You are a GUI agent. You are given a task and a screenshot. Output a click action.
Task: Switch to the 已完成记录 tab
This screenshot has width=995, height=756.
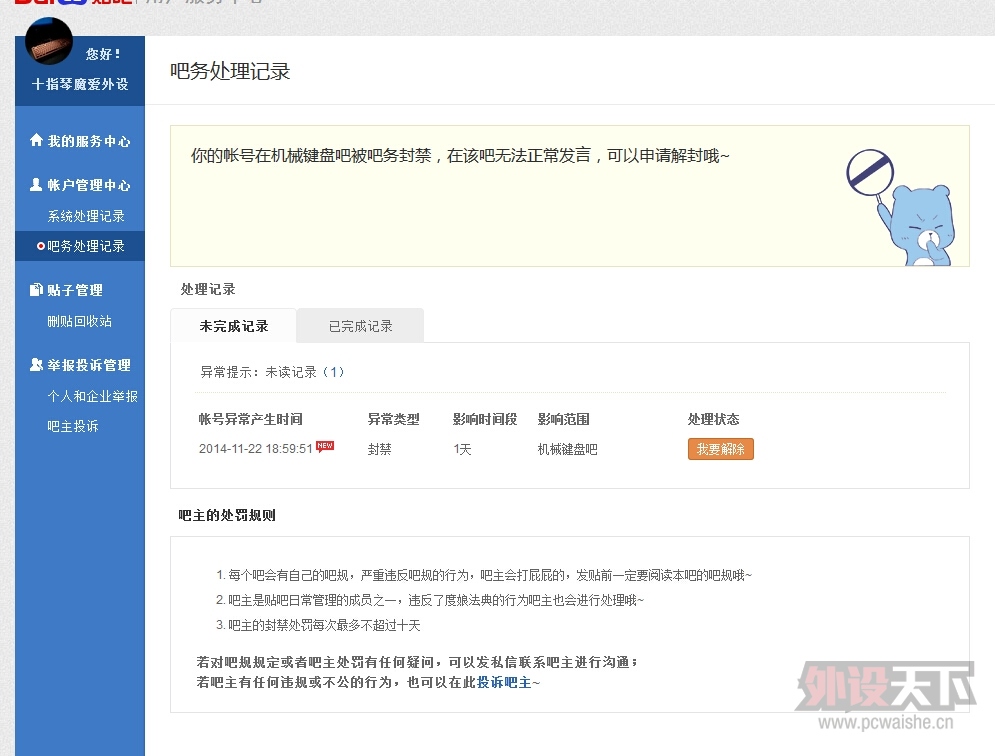tap(360, 326)
